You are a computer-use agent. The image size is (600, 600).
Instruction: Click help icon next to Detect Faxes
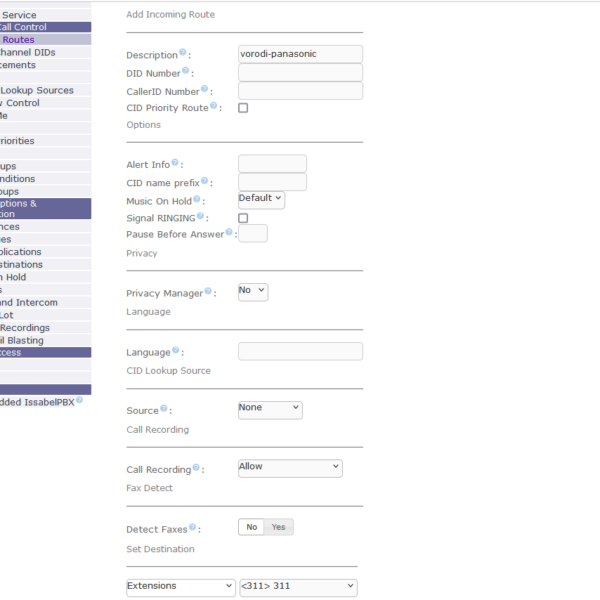click(x=193, y=526)
